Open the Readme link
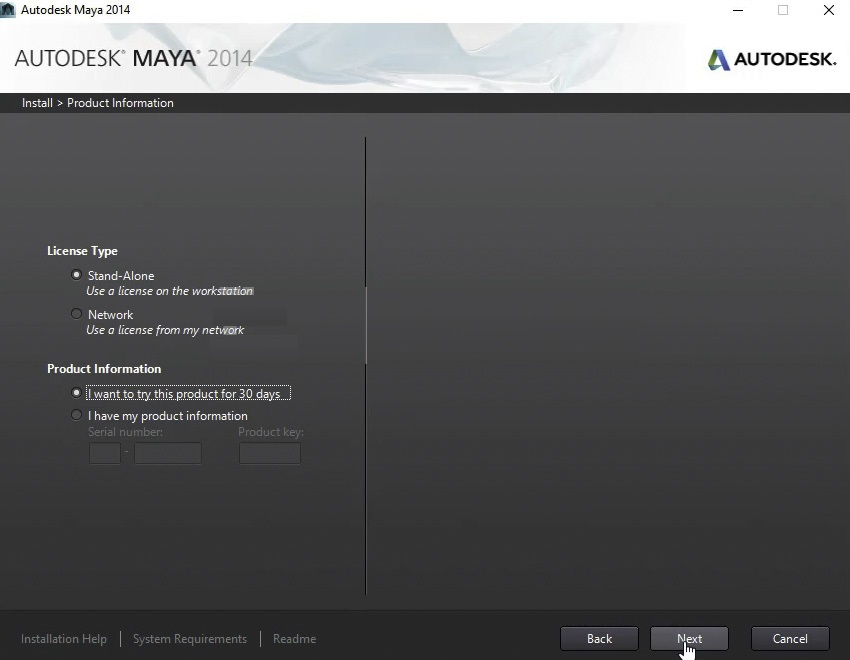850x660 pixels. point(294,639)
